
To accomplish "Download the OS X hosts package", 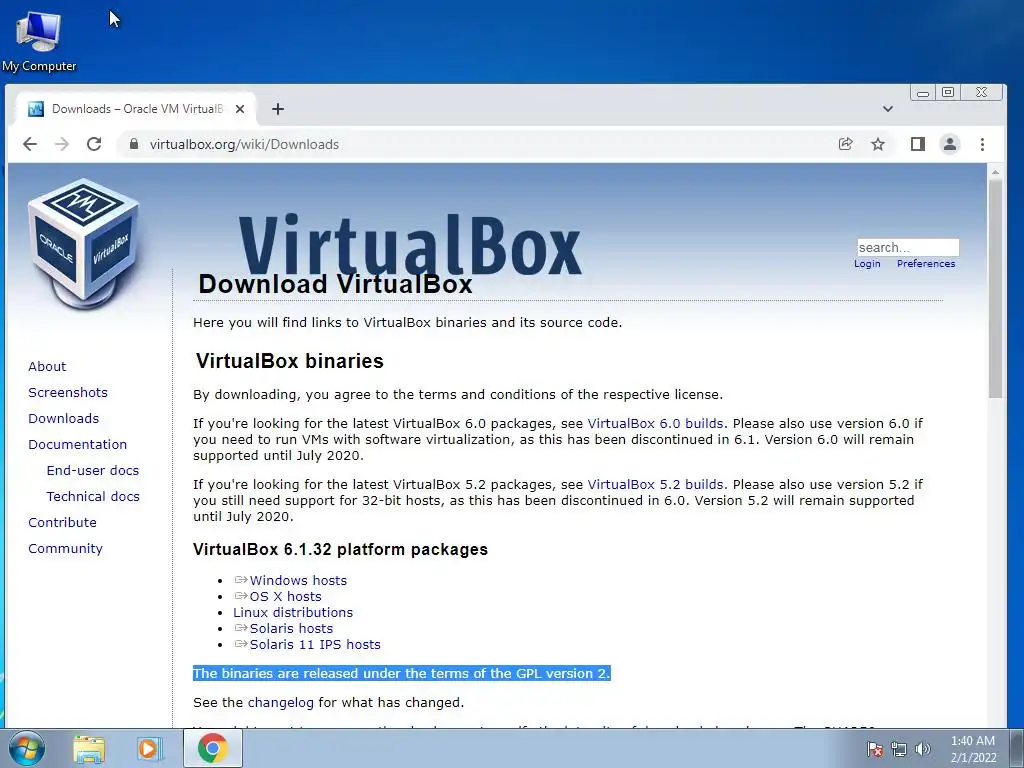I will tap(285, 596).
